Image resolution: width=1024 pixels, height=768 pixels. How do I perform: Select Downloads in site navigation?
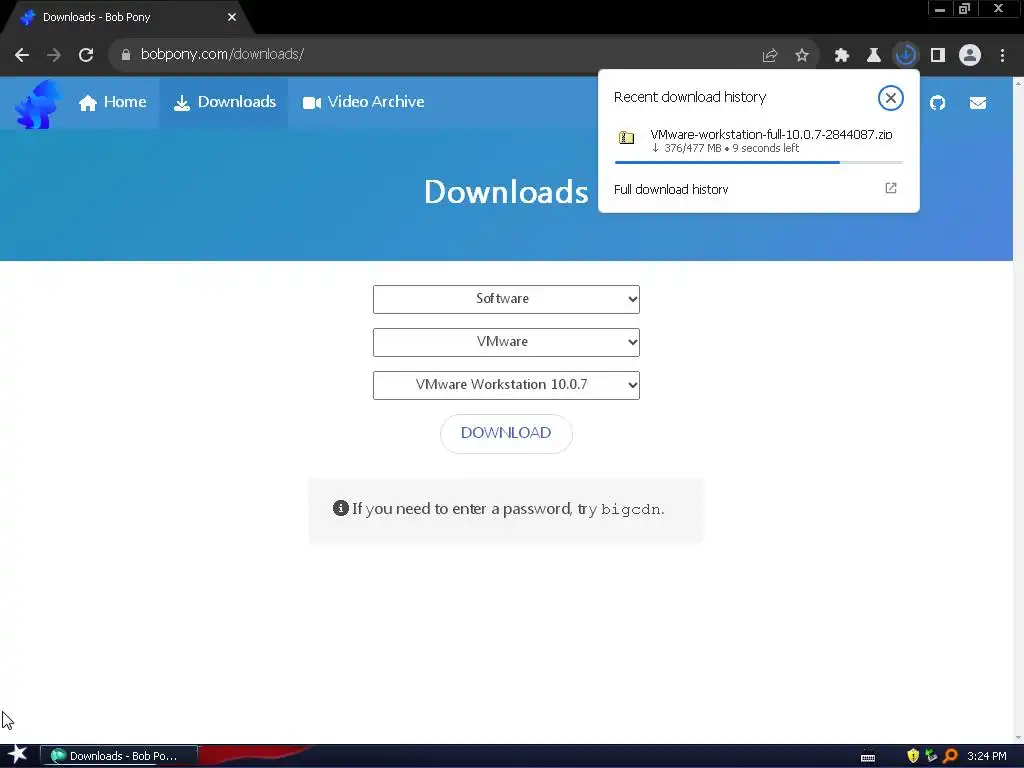coord(225,102)
